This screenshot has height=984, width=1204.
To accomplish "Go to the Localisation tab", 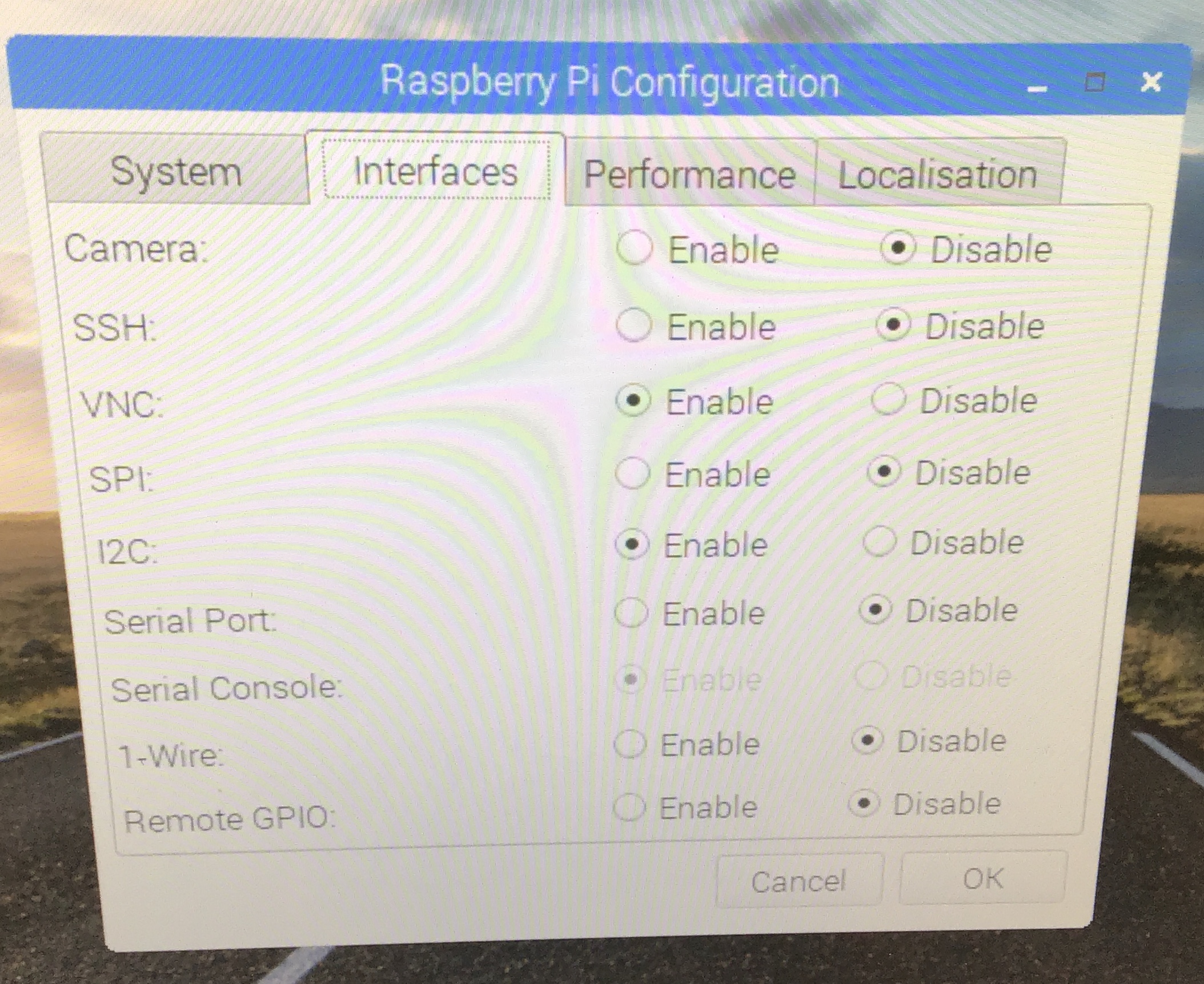I will 937,174.
